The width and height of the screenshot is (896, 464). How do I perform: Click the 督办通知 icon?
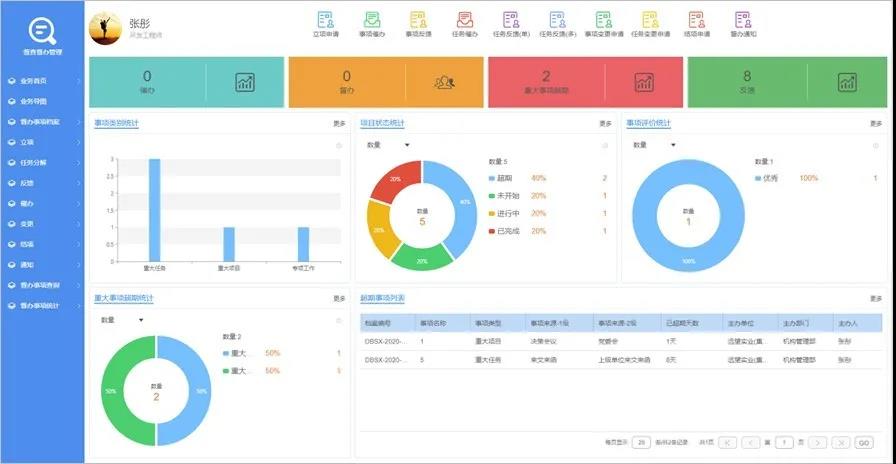click(x=743, y=20)
